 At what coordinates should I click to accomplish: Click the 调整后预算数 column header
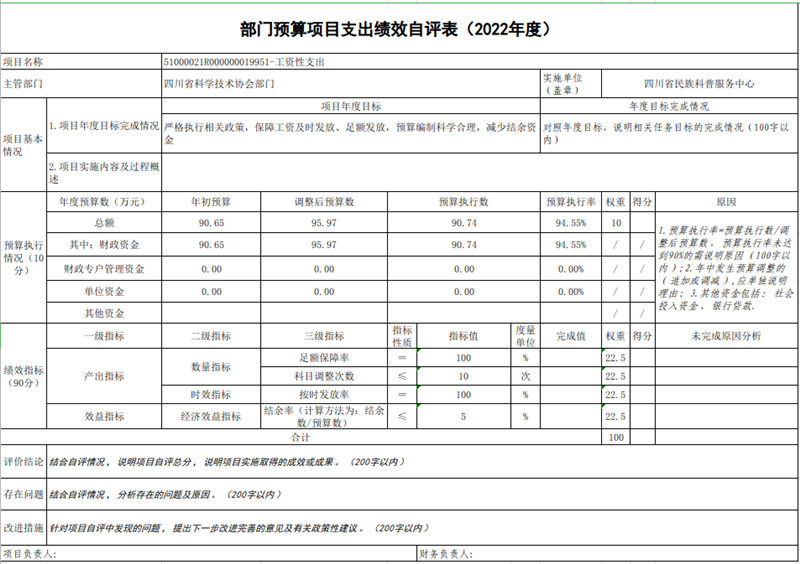[x=324, y=202]
